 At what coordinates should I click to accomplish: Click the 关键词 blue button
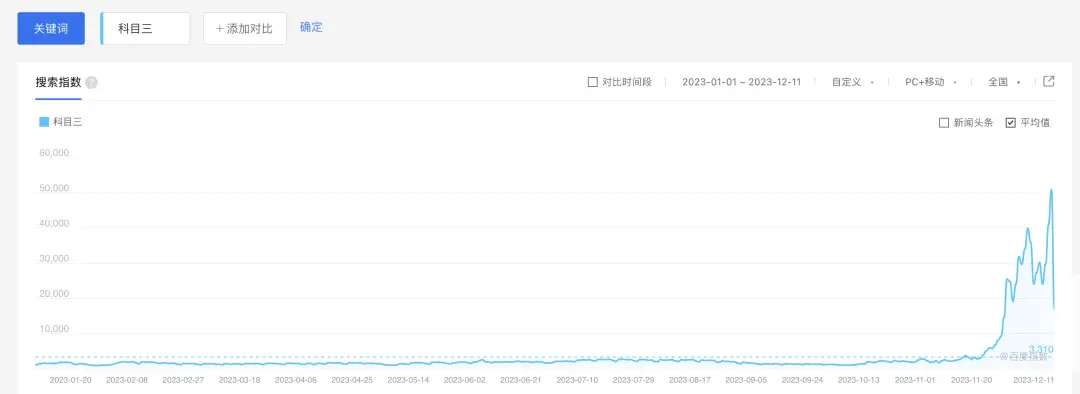(51, 29)
